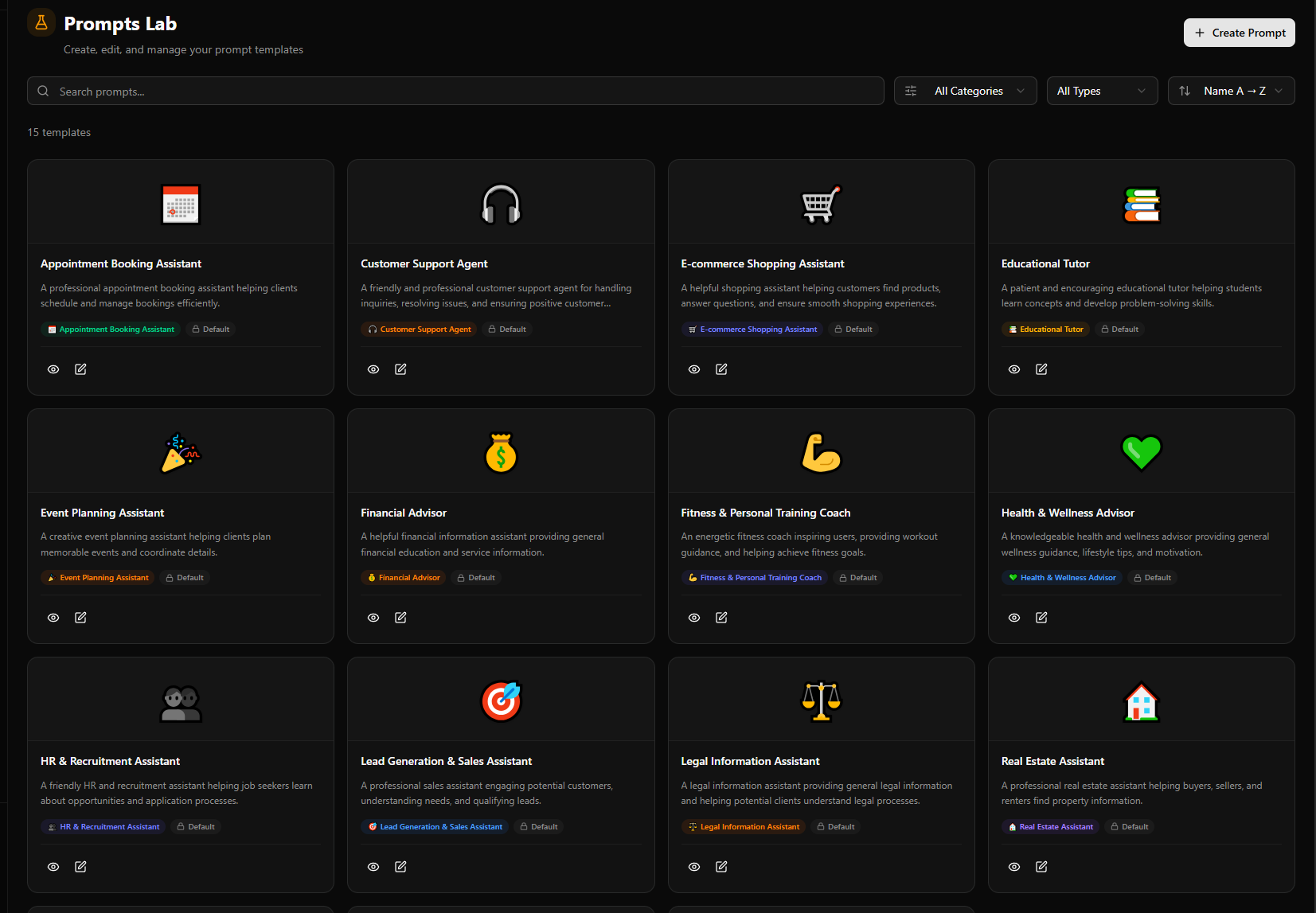Screen dimensions: 1316x913
Task: Click the orange Customer Support Agent category tag
Action: click(419, 330)
